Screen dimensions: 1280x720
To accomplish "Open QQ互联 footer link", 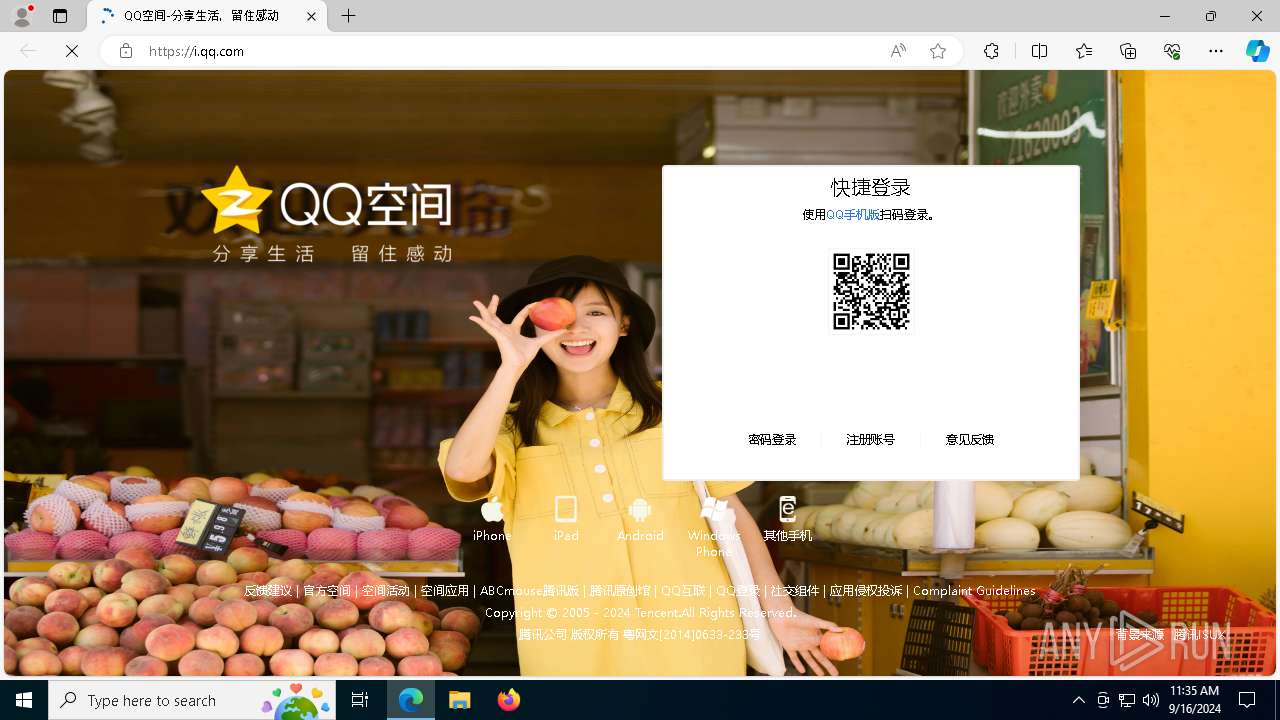I will point(683,591).
